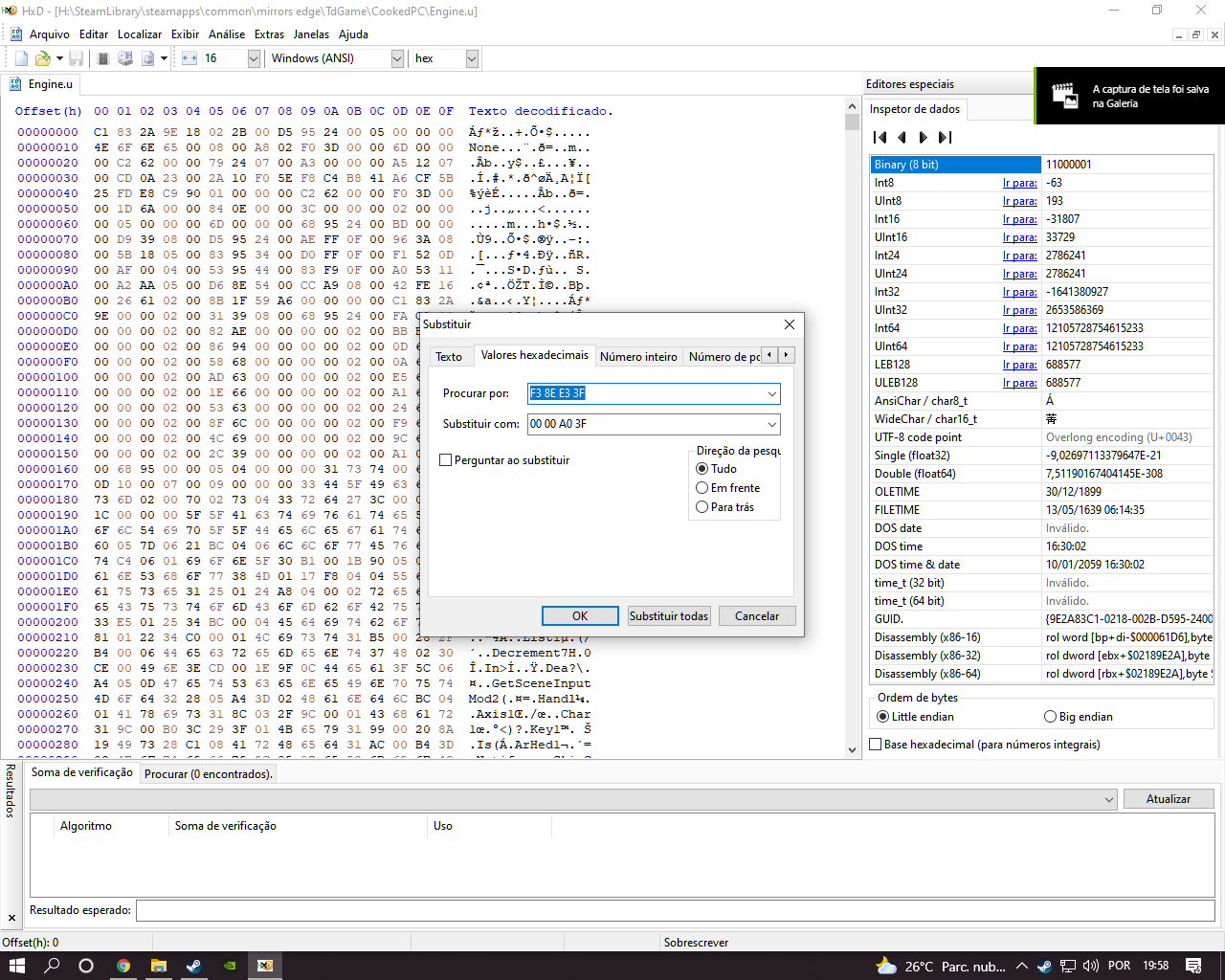
Task: Click HxD icon in the taskbar
Action: 265,966
